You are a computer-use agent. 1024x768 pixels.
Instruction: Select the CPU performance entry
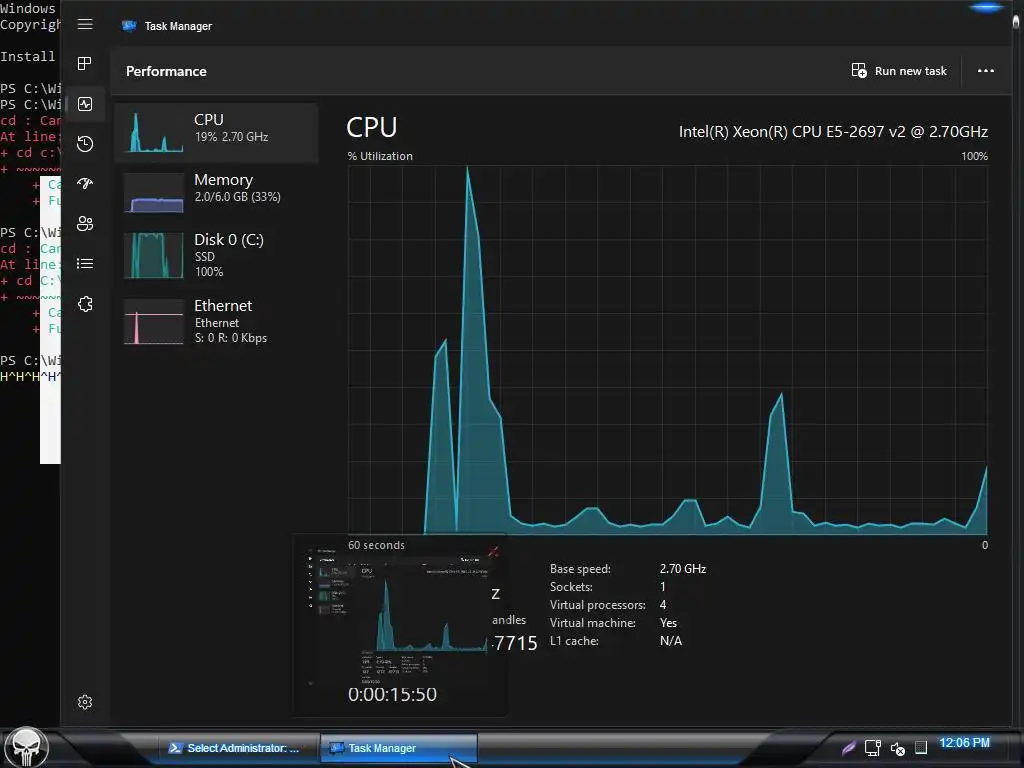coord(216,133)
